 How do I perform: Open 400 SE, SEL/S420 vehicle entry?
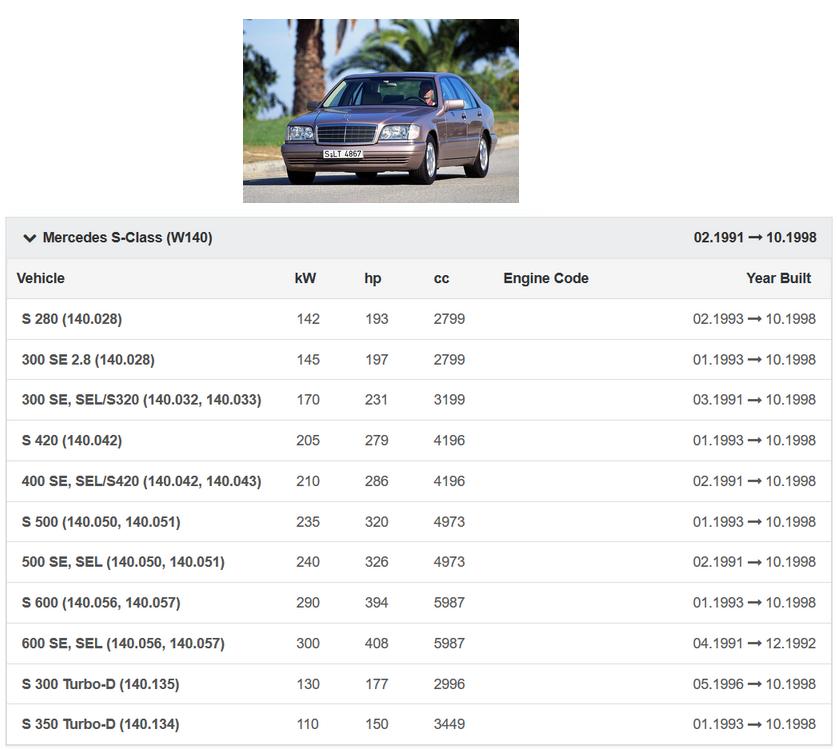coord(141,481)
